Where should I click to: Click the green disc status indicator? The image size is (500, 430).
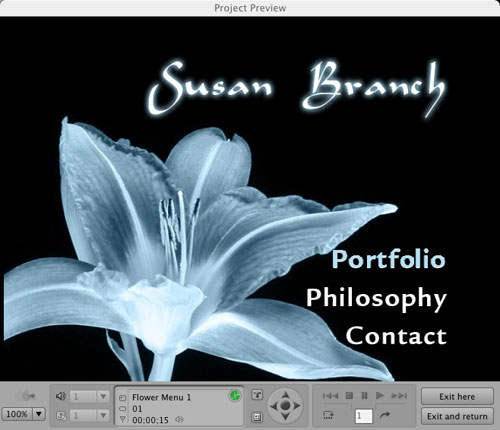(x=235, y=396)
